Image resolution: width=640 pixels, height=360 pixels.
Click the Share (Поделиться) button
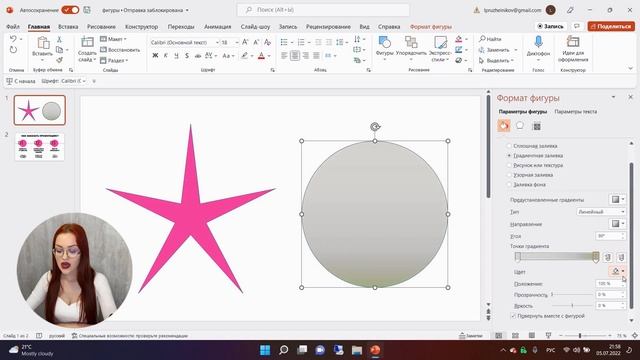(611, 26)
